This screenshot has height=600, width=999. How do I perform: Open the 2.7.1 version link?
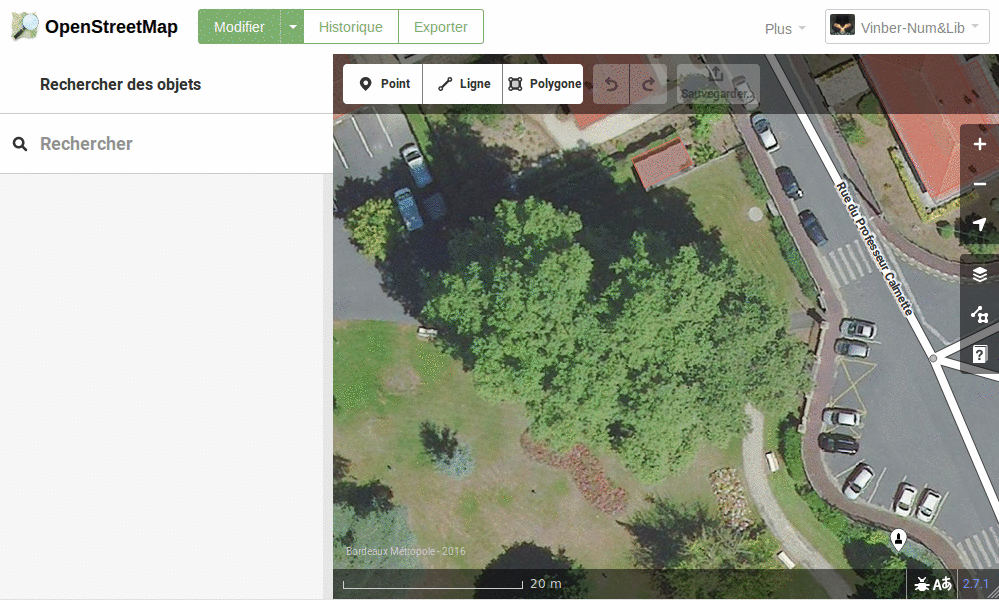coord(975,583)
